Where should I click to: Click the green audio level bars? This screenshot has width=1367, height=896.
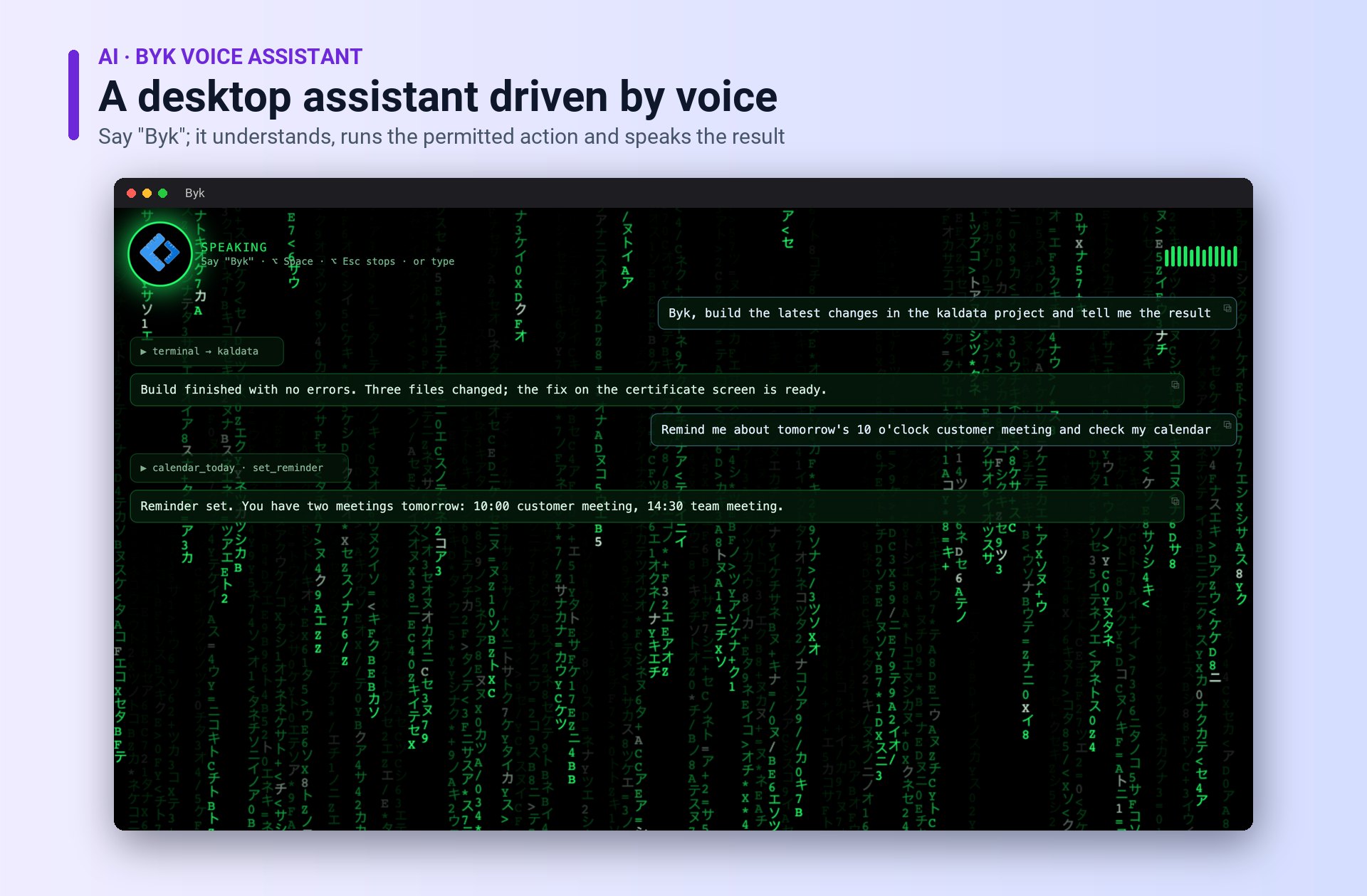tap(1201, 256)
